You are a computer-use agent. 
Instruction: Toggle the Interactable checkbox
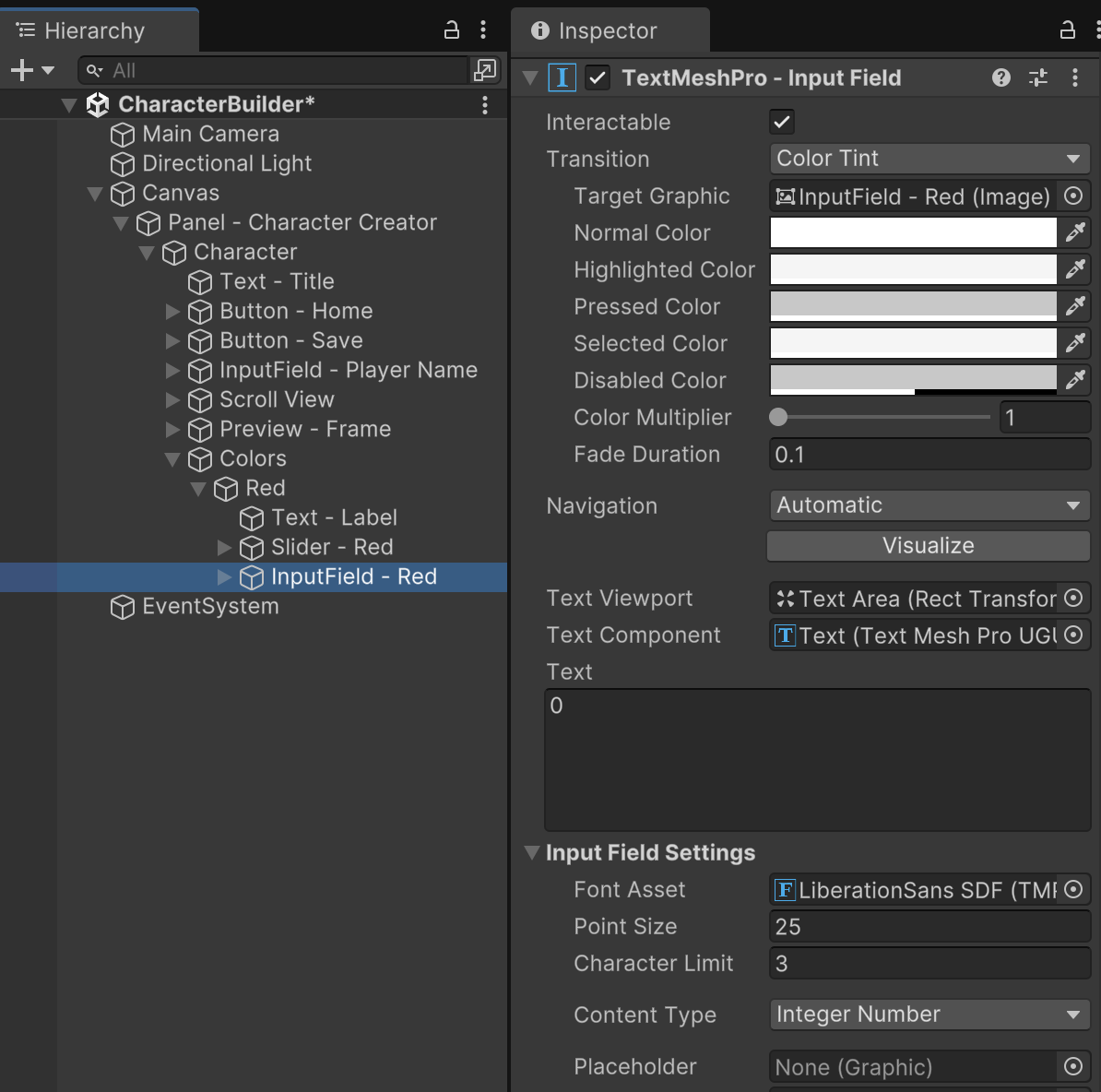[782, 122]
